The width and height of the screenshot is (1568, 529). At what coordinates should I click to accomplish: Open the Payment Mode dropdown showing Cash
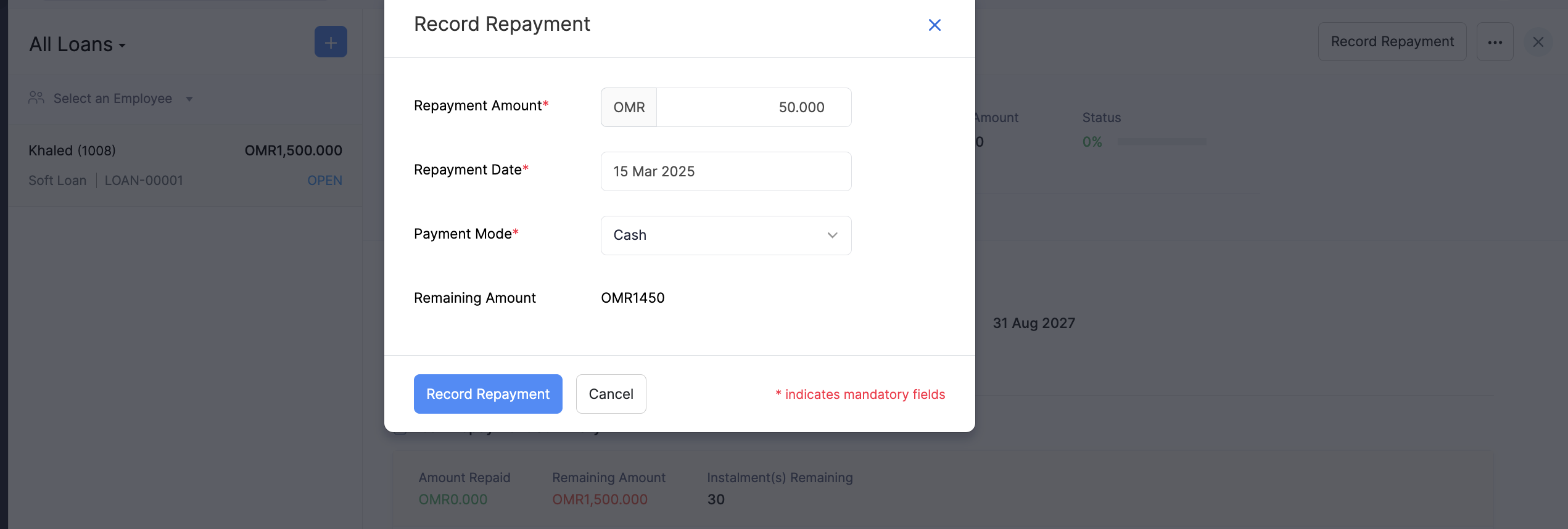point(725,235)
